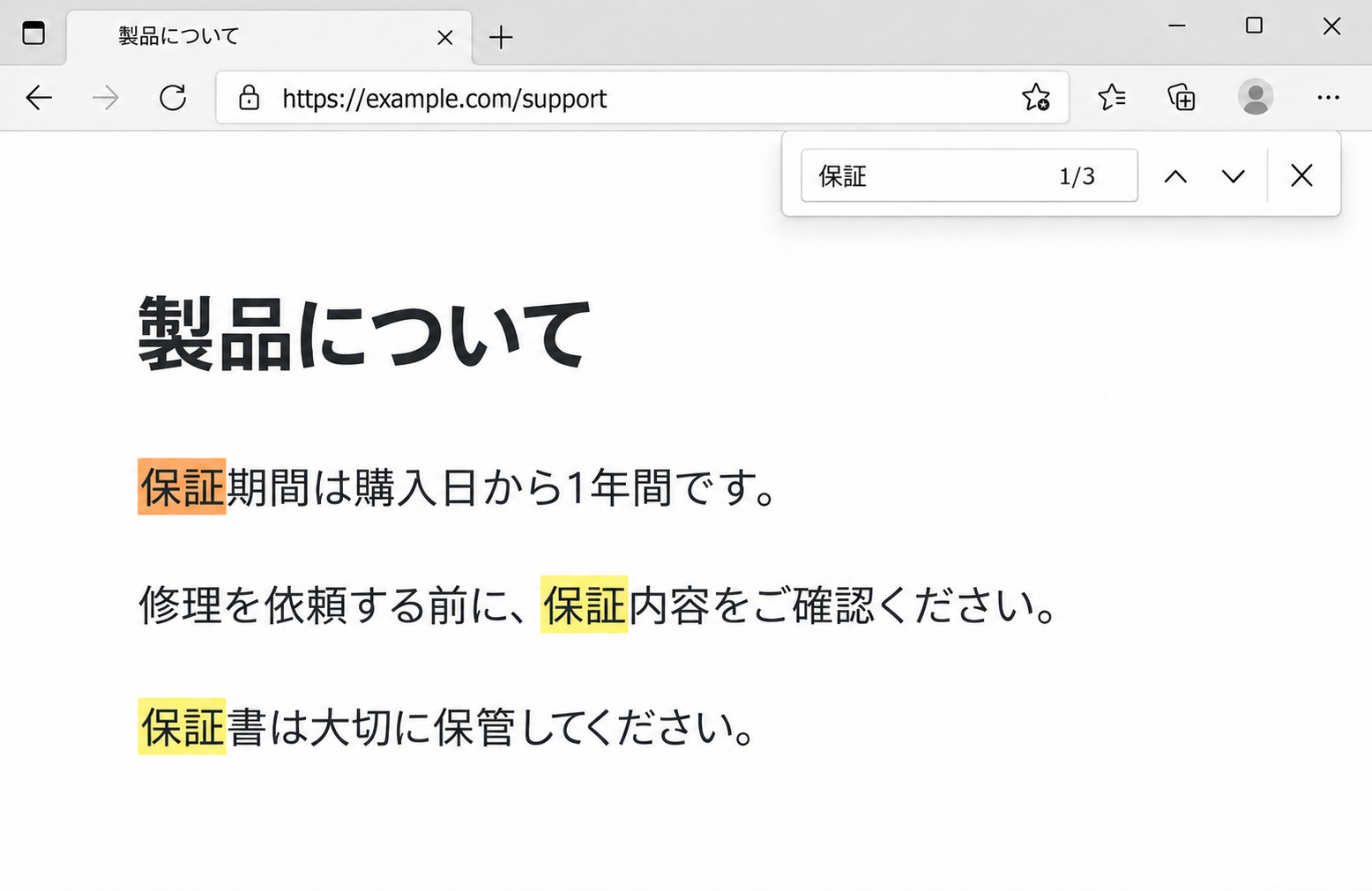Viewport: 1372px width, 891px height.
Task: Maximize the browser window
Action: 1254,26
